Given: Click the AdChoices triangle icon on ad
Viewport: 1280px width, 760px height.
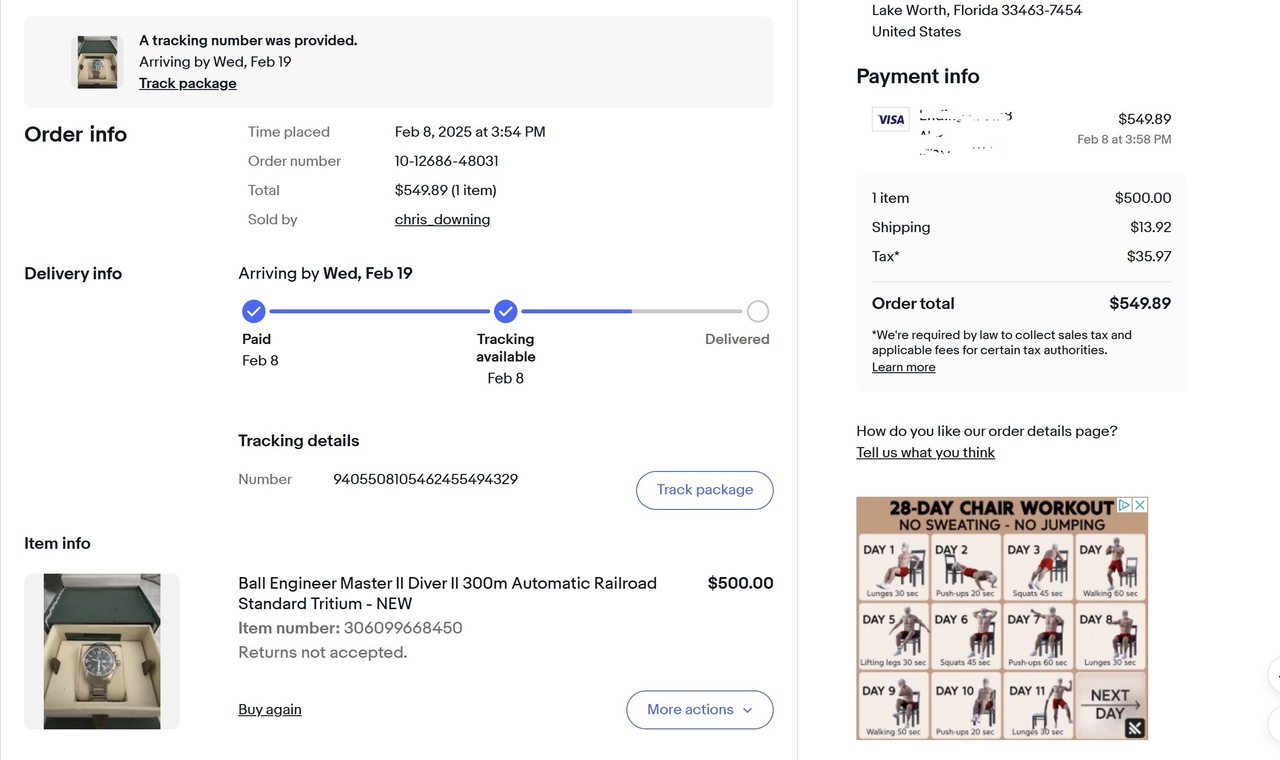Looking at the screenshot, I should (x=1124, y=505).
